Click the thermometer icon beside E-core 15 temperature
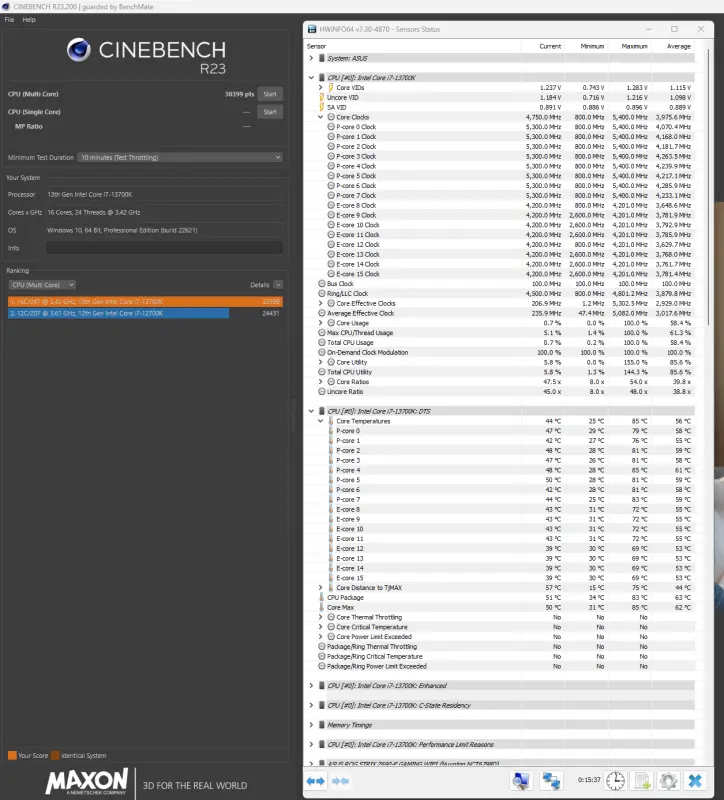The image size is (724, 800). pyautogui.click(x=331, y=578)
